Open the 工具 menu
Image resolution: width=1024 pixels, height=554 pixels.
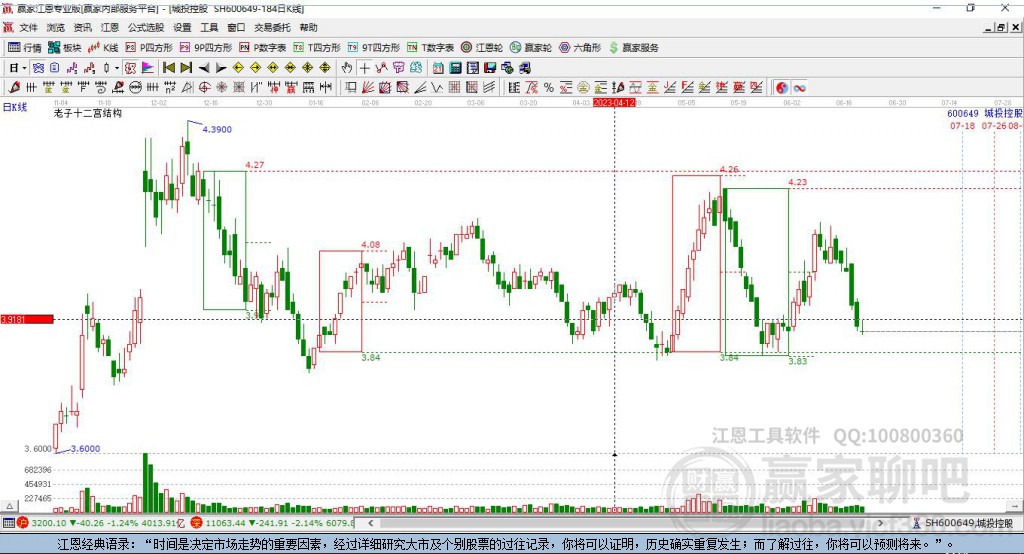pos(209,27)
